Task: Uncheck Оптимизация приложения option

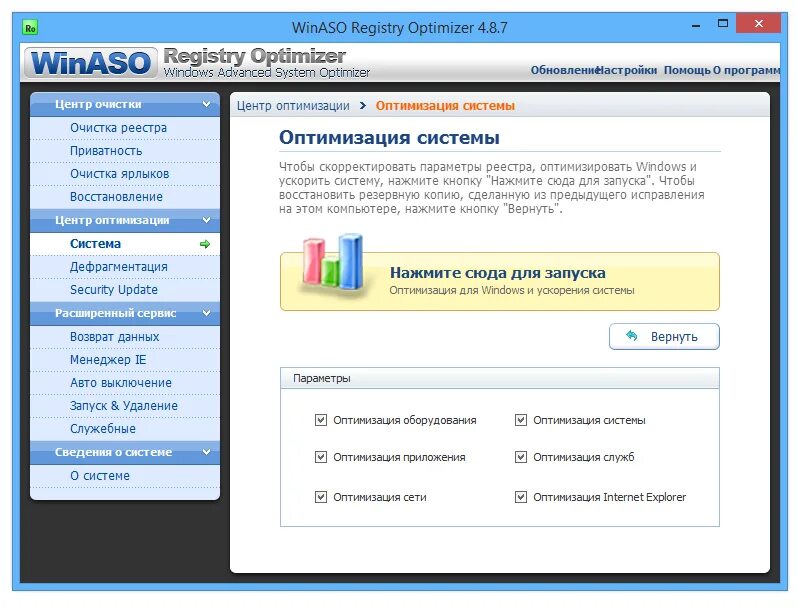Action: click(321, 457)
